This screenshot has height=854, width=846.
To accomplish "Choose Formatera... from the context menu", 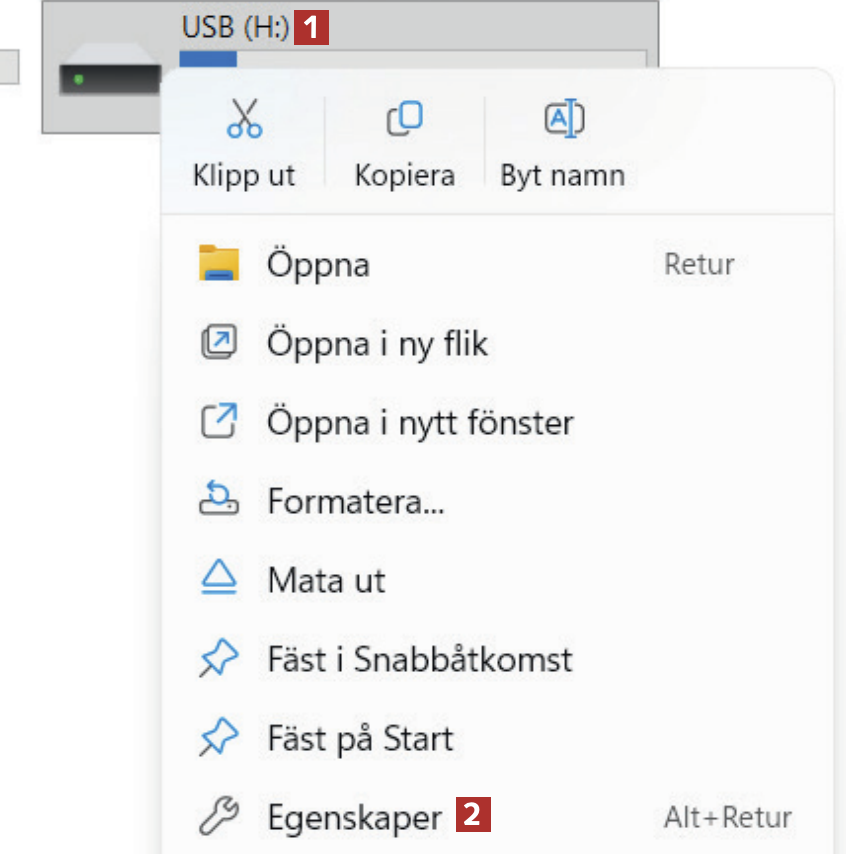I will tap(355, 500).
